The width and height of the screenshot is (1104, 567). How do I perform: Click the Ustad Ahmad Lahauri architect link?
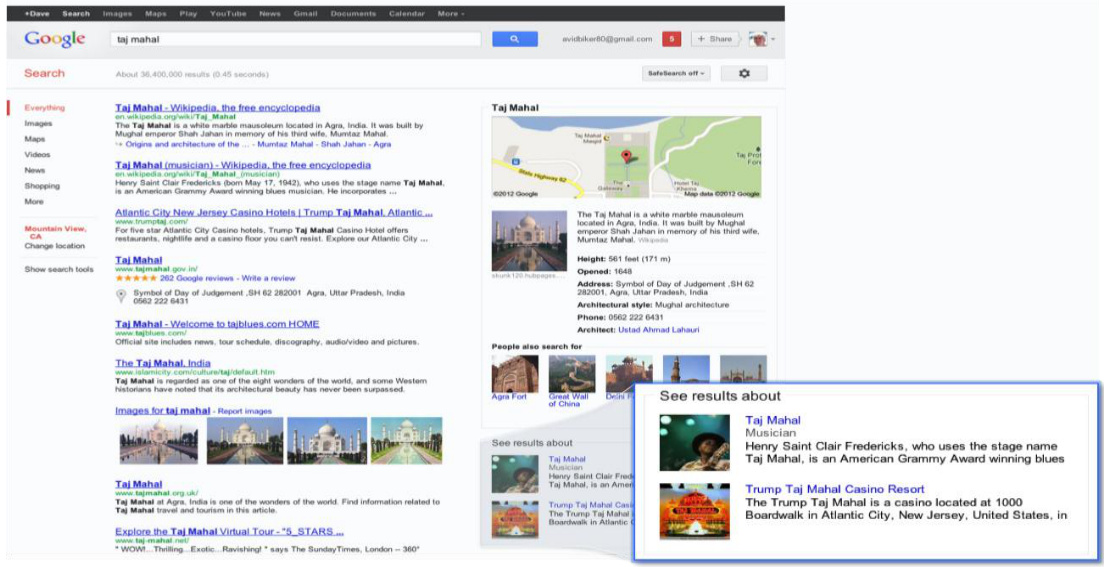[659, 330]
